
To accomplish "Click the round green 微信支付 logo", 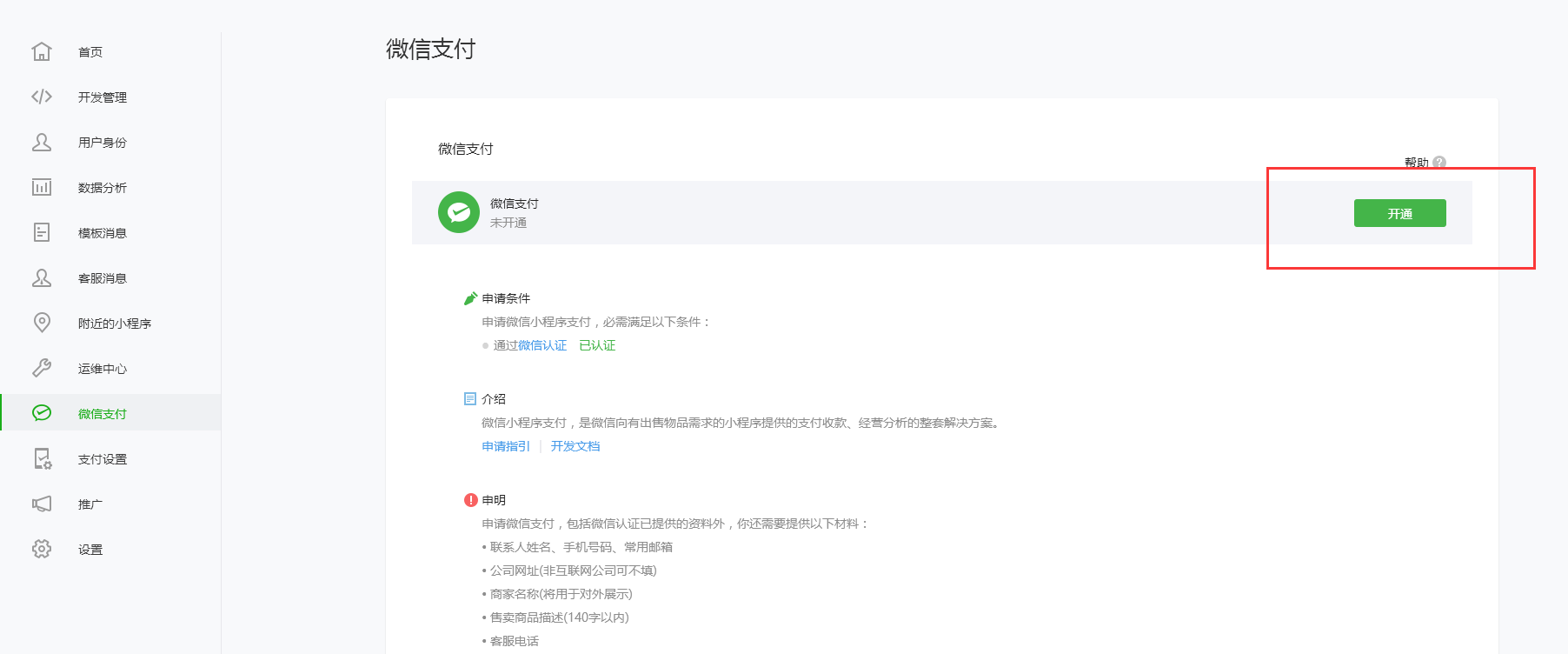I will coord(459,212).
